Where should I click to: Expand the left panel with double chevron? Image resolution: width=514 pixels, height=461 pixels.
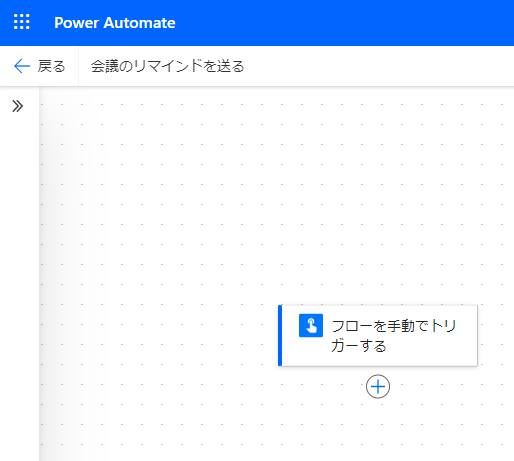pos(18,106)
